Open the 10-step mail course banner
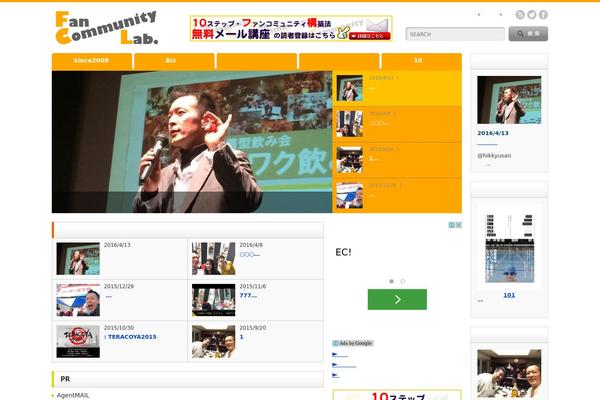 click(x=291, y=28)
